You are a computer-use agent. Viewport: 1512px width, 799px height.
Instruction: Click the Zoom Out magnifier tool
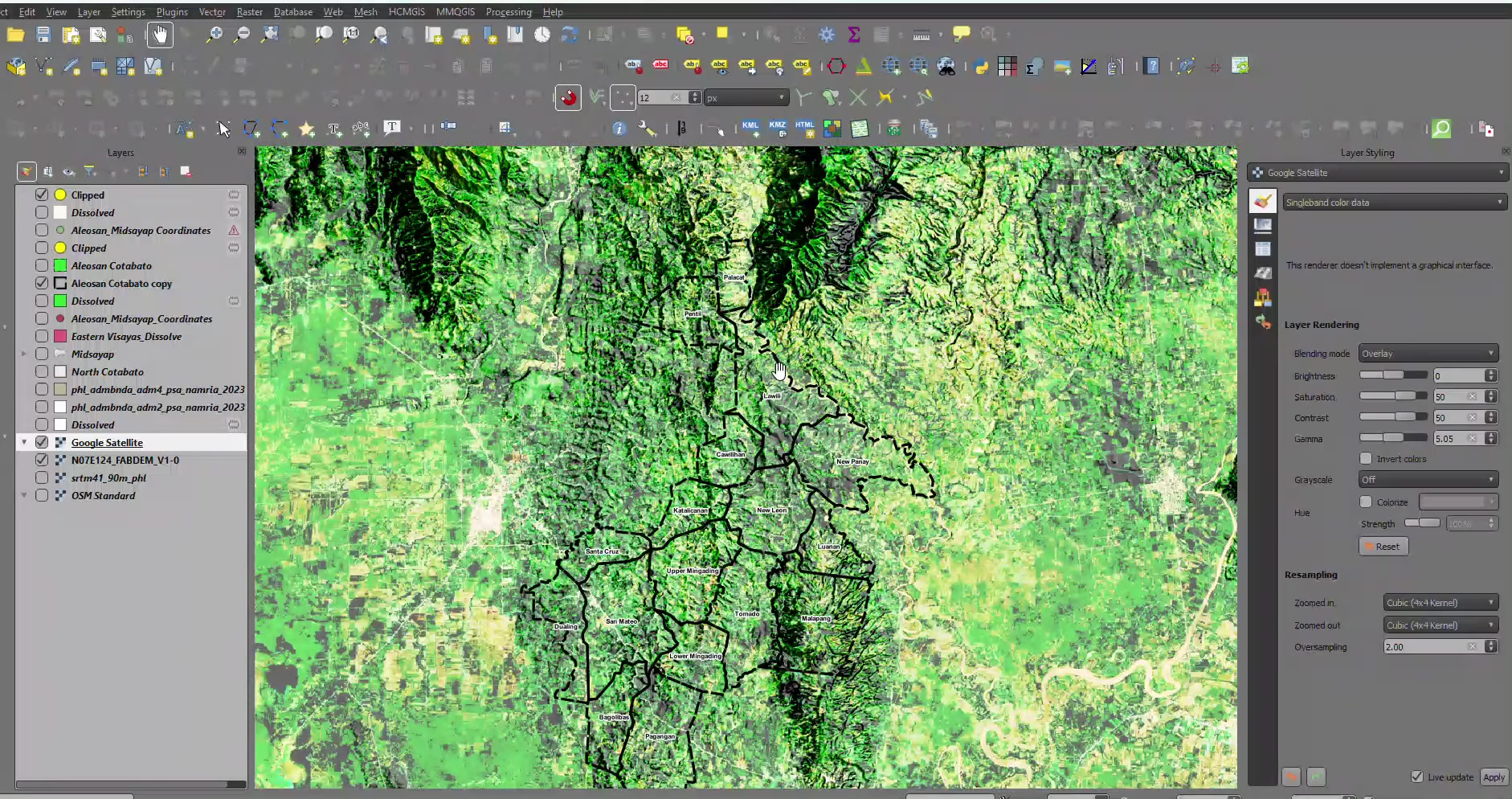click(241, 35)
